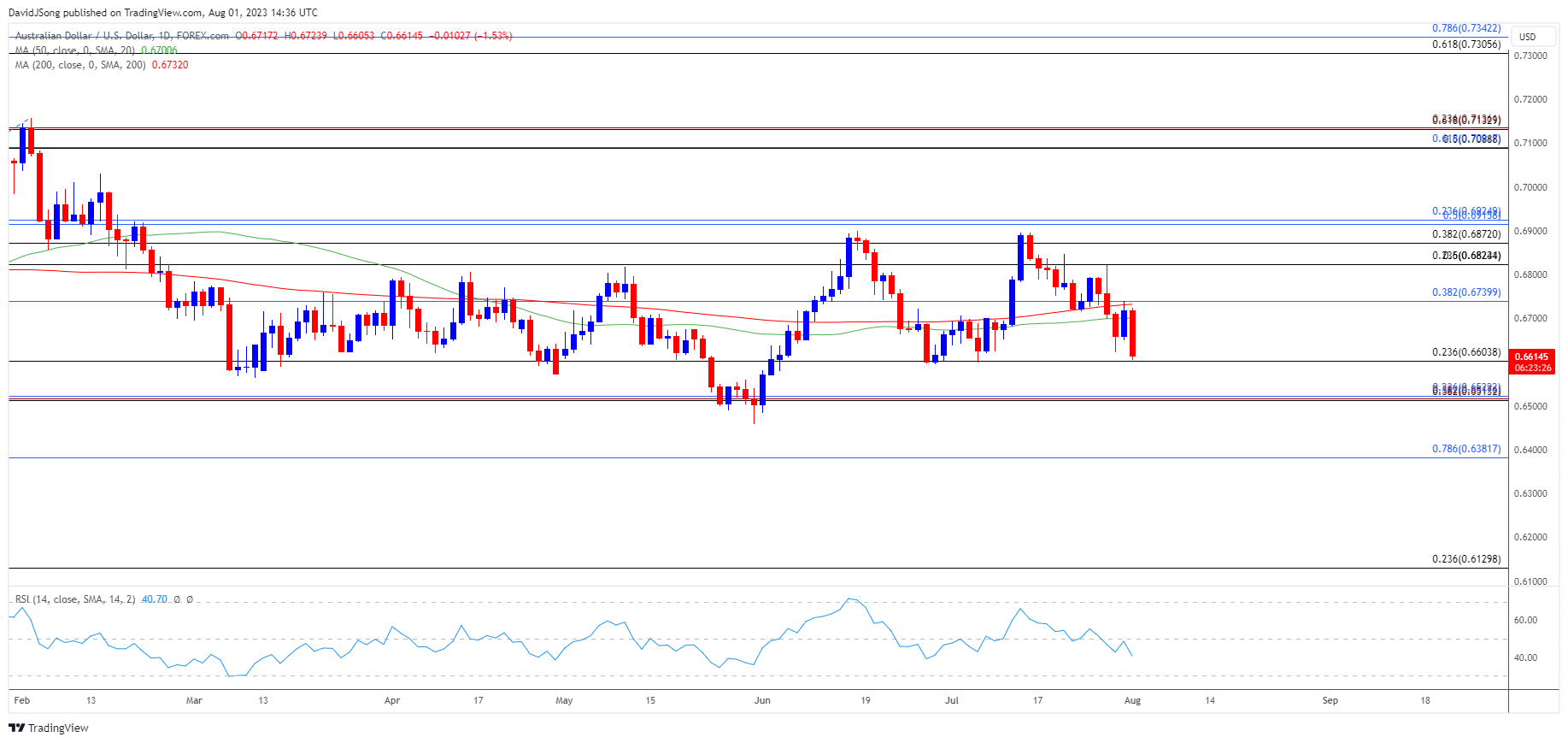
Task: Click the Feb date axis label
Action: tap(22, 700)
